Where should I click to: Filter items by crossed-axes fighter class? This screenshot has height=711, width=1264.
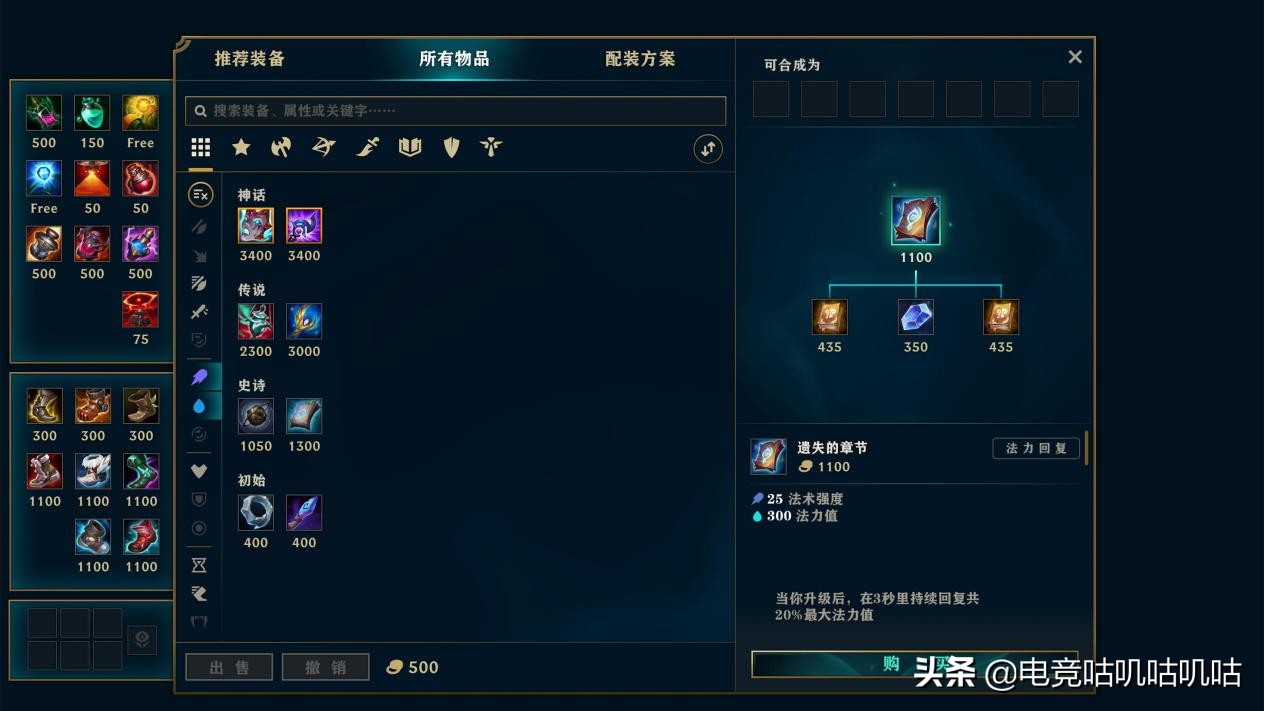pyautogui.click(x=281, y=148)
